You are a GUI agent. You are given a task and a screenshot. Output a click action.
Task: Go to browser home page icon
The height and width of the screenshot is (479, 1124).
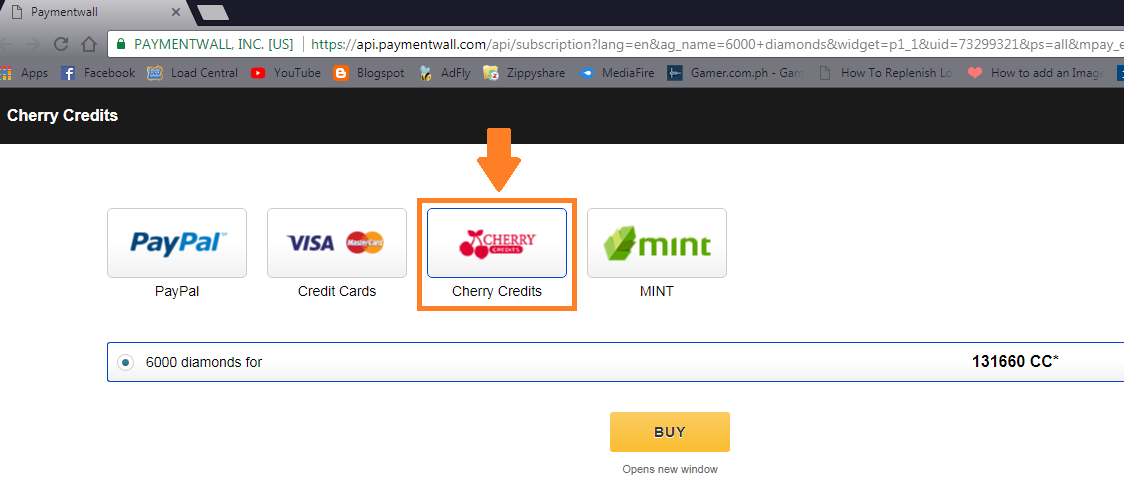(x=90, y=44)
